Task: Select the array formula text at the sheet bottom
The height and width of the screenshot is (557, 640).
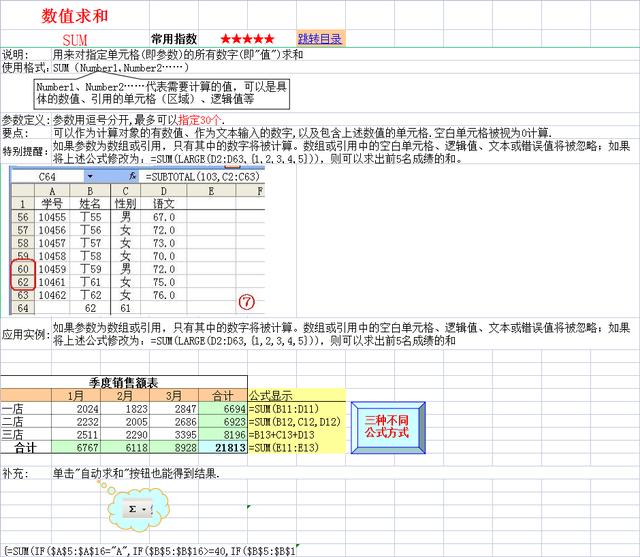Action: coord(149,551)
